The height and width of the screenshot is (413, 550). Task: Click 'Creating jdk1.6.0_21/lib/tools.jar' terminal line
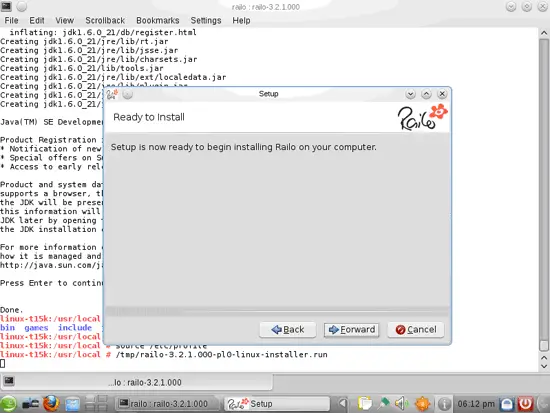pyautogui.click(x=82, y=68)
